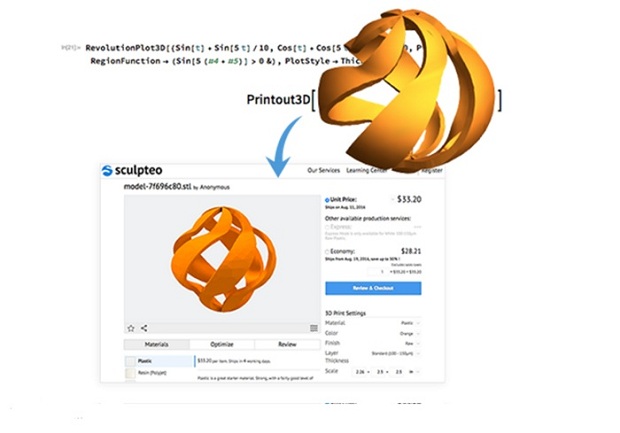
Task: Switch to the Optimize tab
Action: coord(222,344)
